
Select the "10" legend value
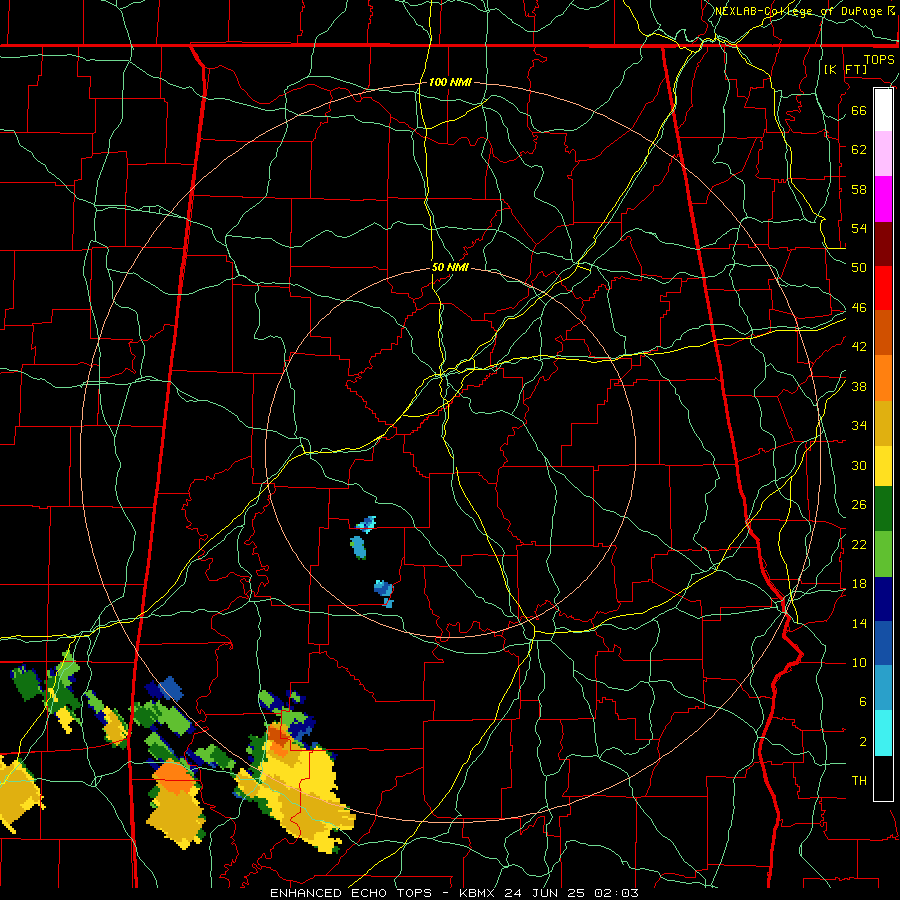[x=859, y=662]
